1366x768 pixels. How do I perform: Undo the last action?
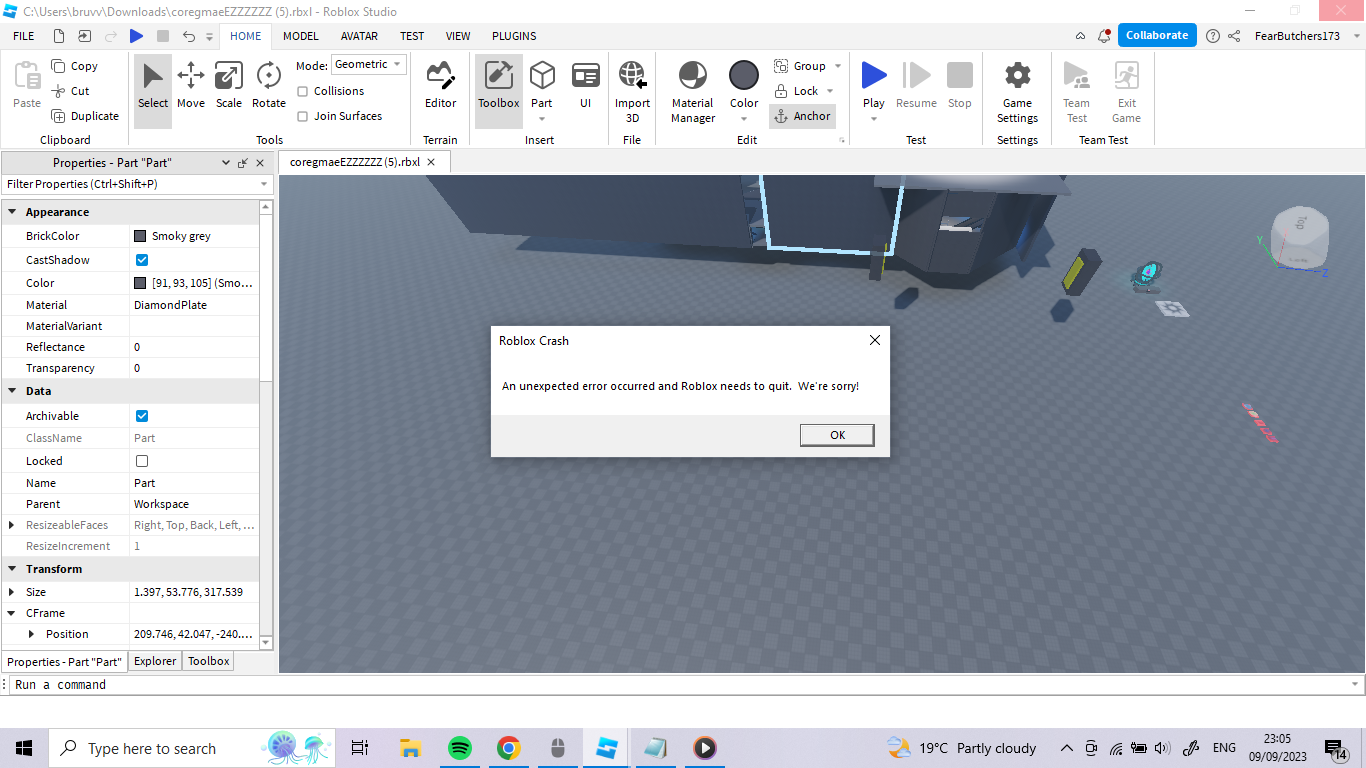(x=189, y=36)
